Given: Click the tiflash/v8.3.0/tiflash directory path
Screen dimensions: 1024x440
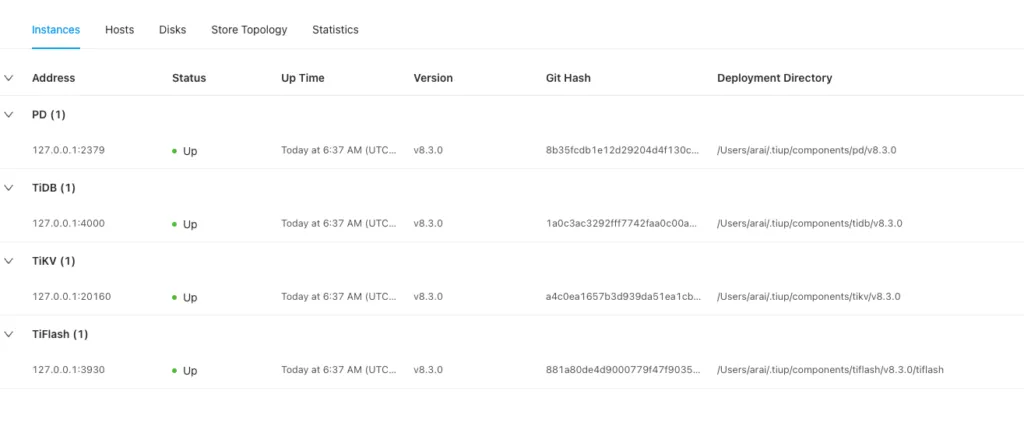Looking at the screenshot, I should click(830, 369).
